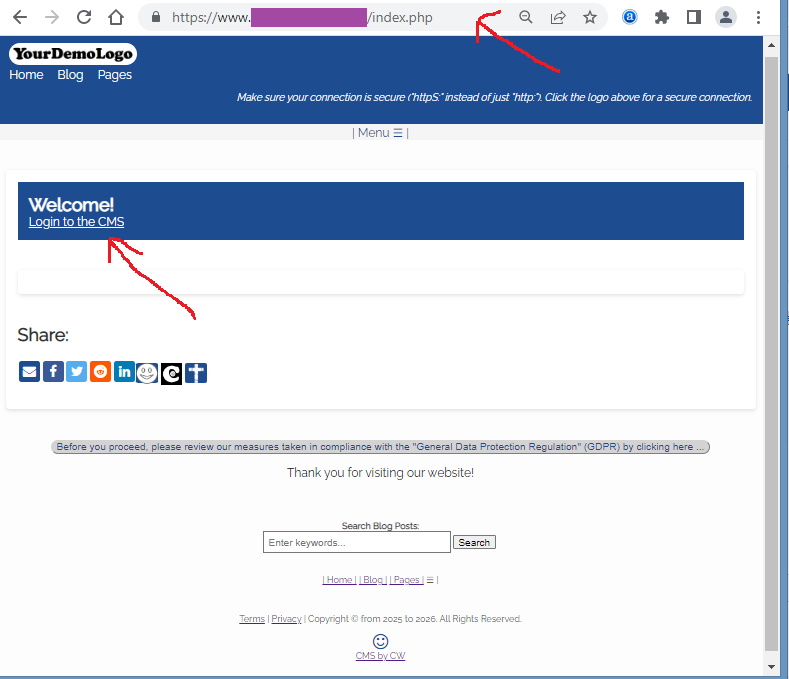
Task: Share page on Facebook
Action: coord(53,372)
